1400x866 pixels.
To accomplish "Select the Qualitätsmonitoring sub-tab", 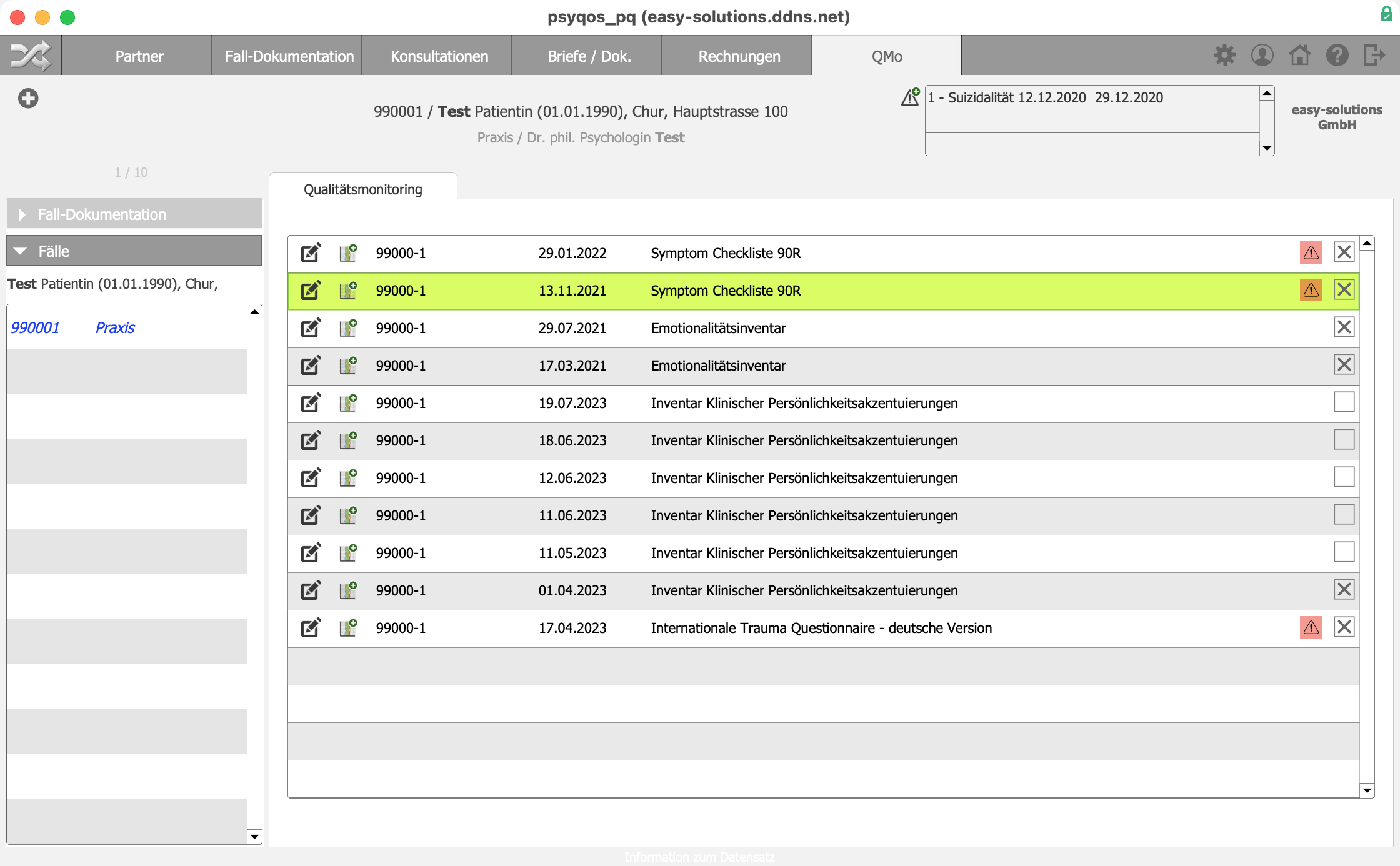I will point(363,188).
